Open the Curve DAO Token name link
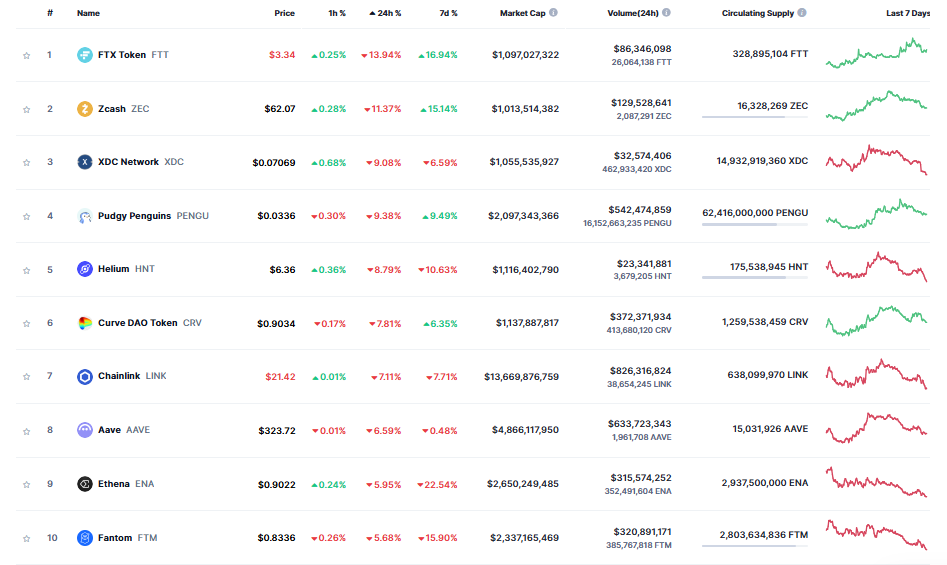This screenshot has width=947, height=565. point(138,323)
